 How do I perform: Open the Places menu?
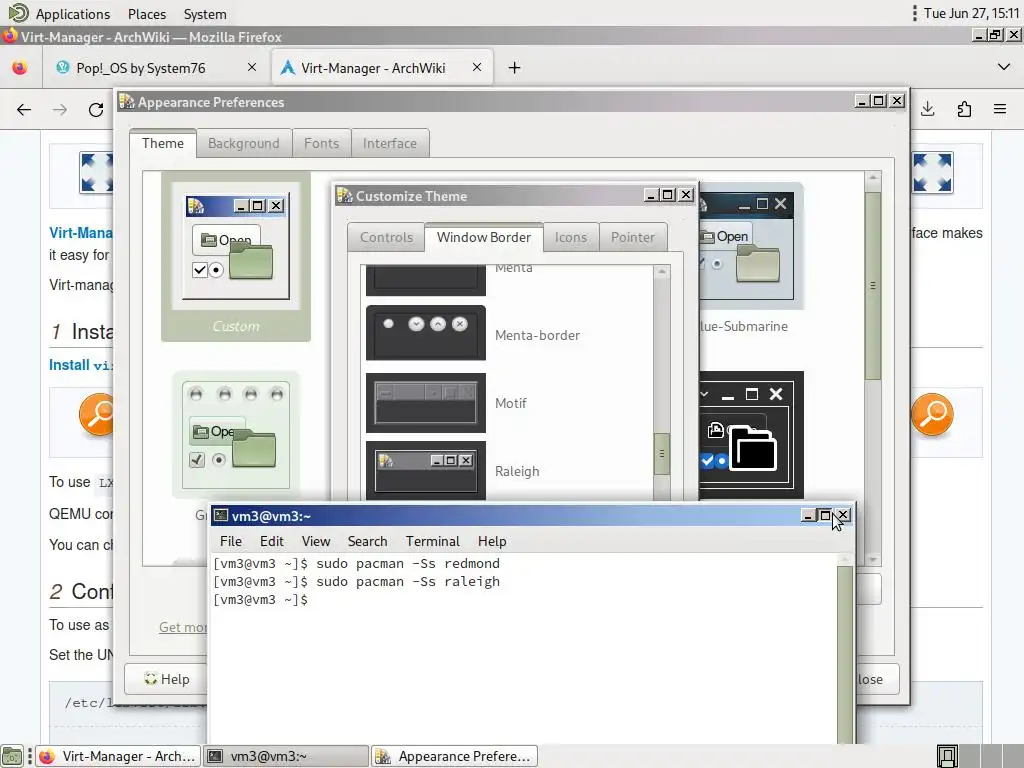point(147,14)
